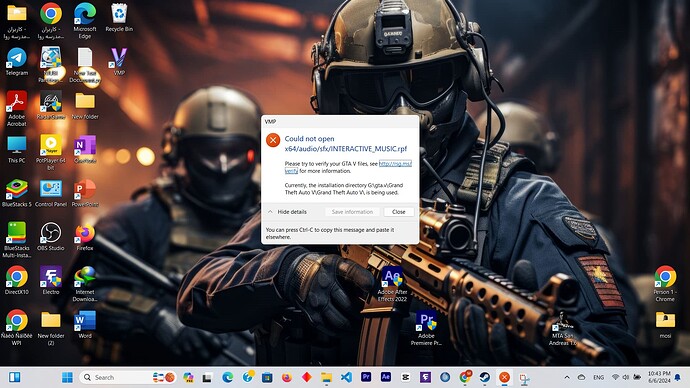690x388 pixels.
Task: Open the notification bell in the tray
Action: pyautogui.click(x=678, y=377)
